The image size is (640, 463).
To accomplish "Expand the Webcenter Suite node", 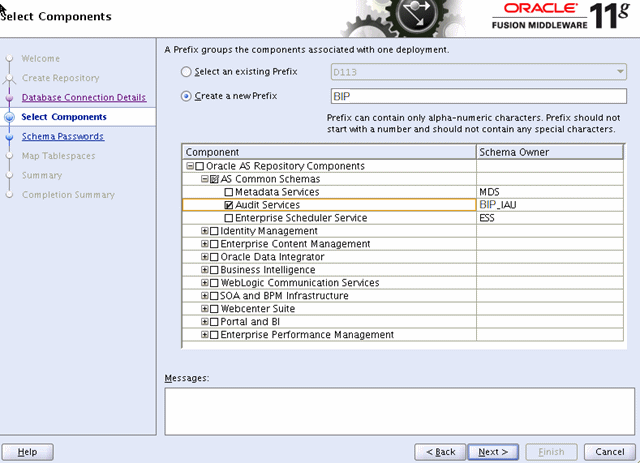I will click(x=204, y=309).
